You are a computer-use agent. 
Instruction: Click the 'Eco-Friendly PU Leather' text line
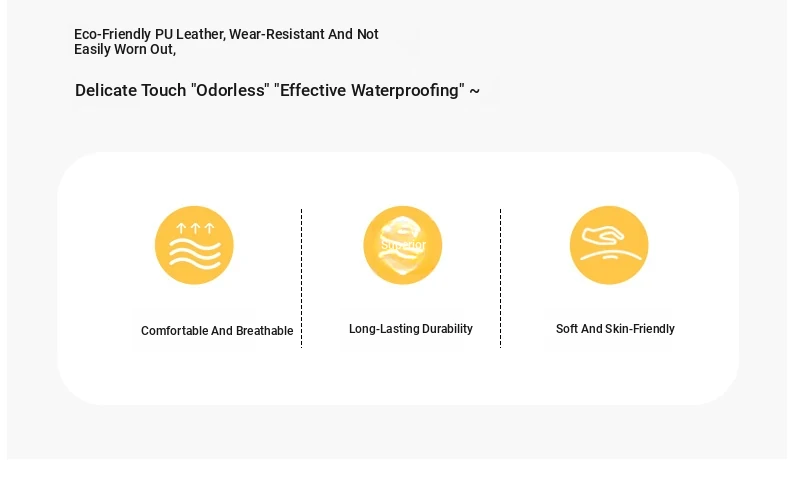point(226,34)
